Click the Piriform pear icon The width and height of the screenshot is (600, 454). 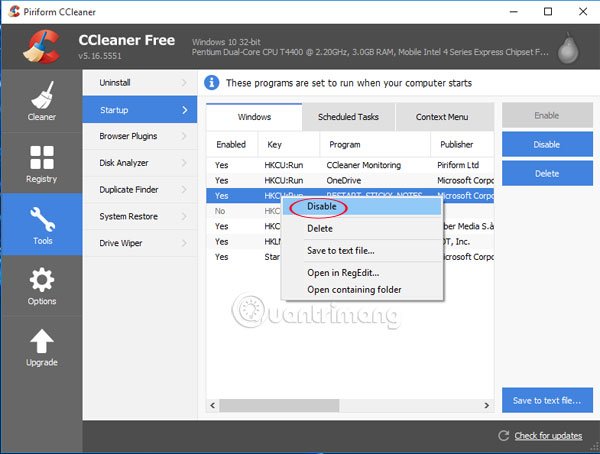click(x=568, y=48)
